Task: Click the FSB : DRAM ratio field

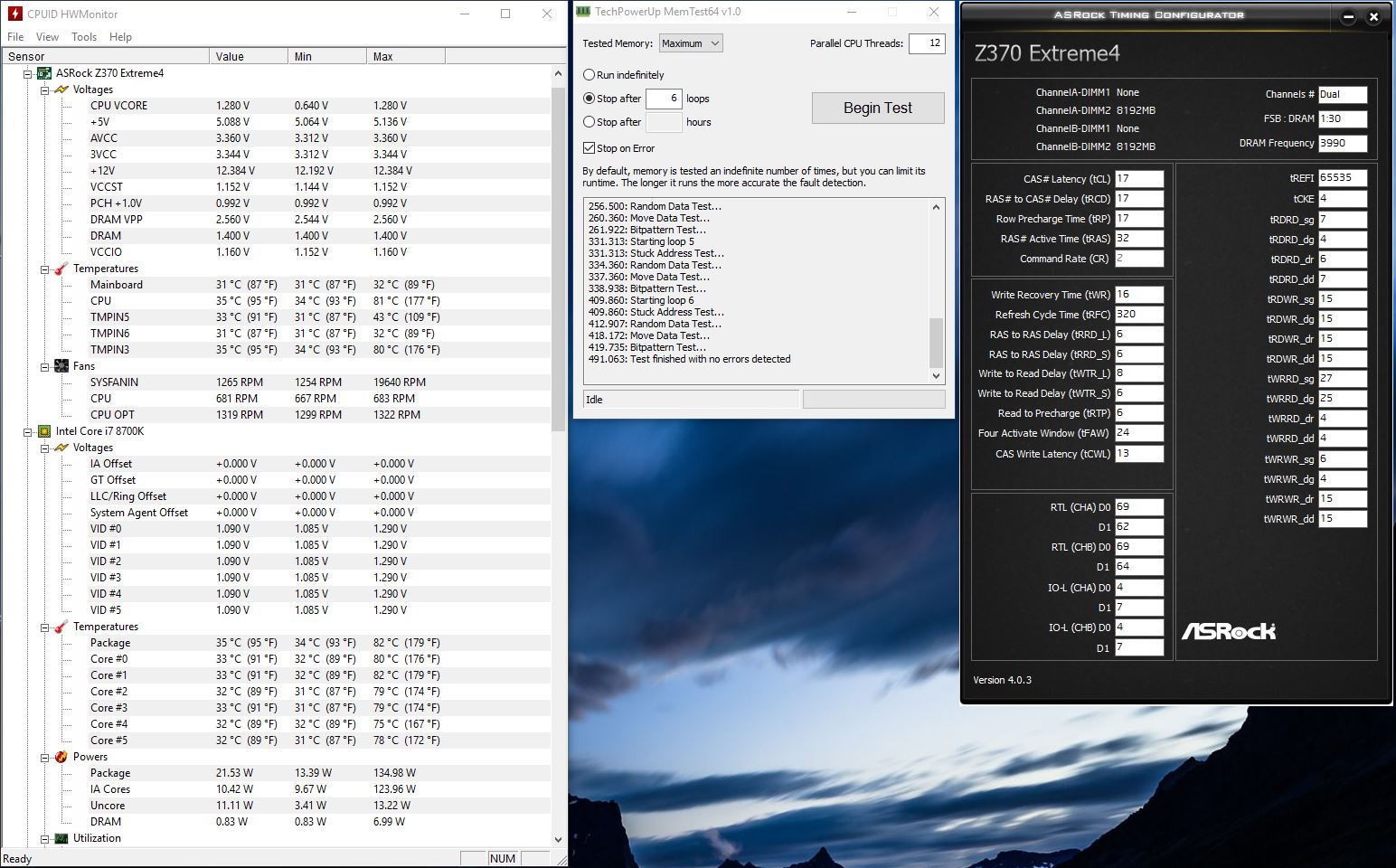Action: click(1343, 118)
